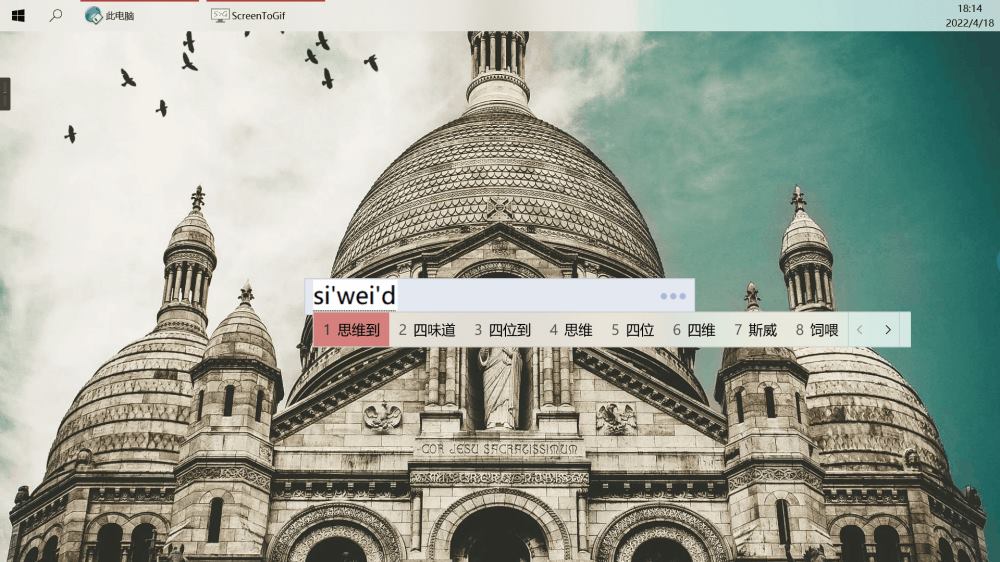
Task: Pick candidate 7 斯威
Action: click(x=756, y=329)
